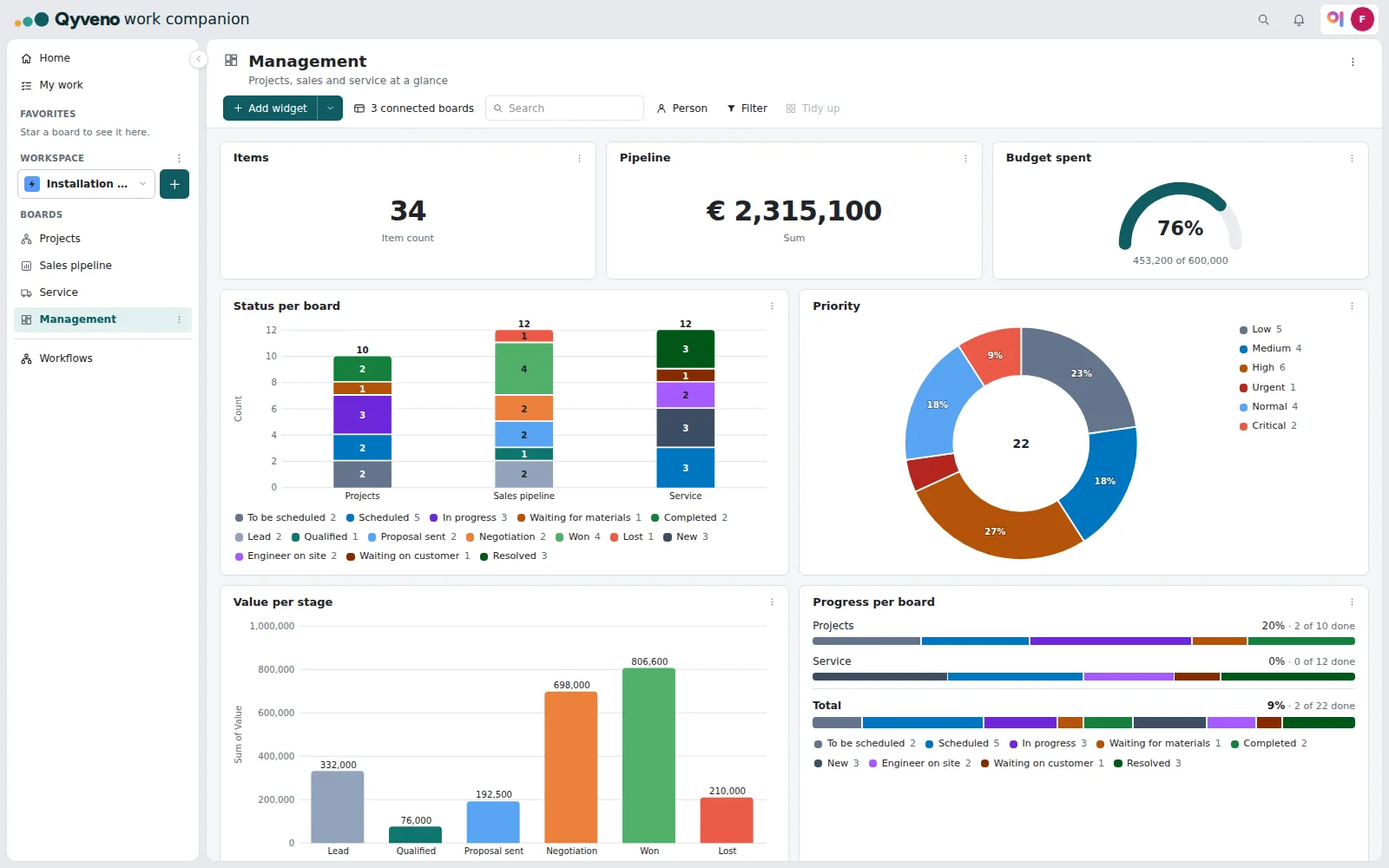Open My work in the sidebar

tap(102, 85)
